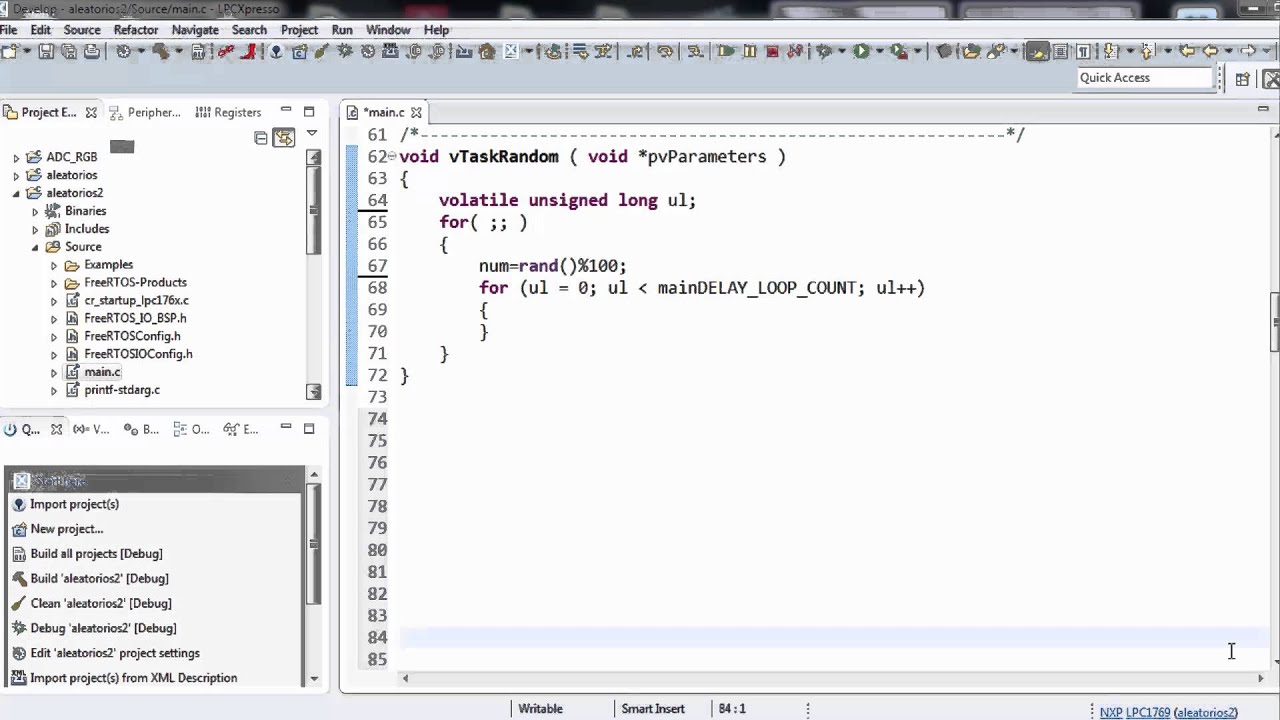This screenshot has width=1280, height=720.
Task: Click the red boot icon in toolbar
Action: point(249,51)
